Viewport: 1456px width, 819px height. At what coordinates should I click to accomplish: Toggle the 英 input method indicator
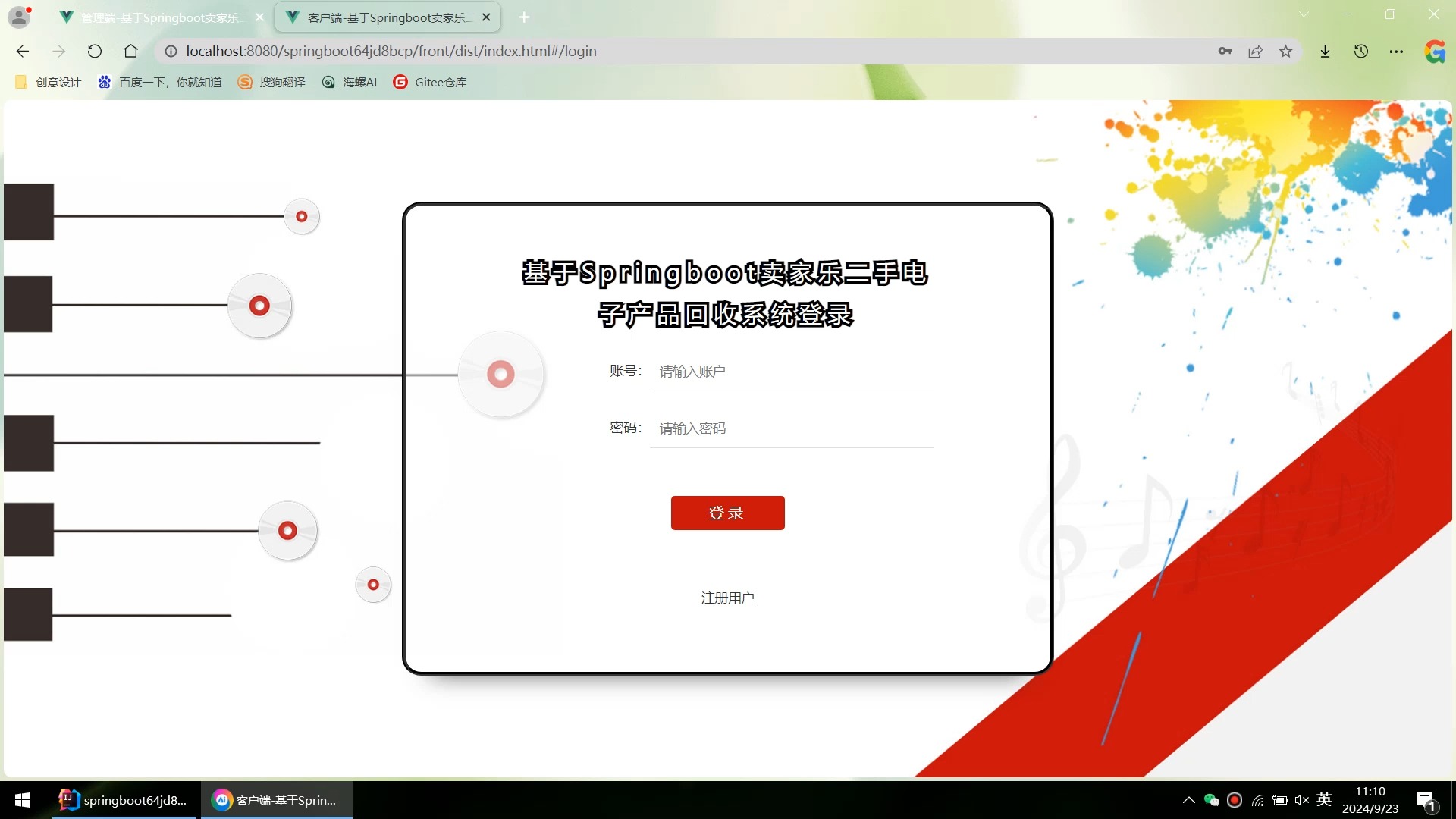tap(1325, 799)
